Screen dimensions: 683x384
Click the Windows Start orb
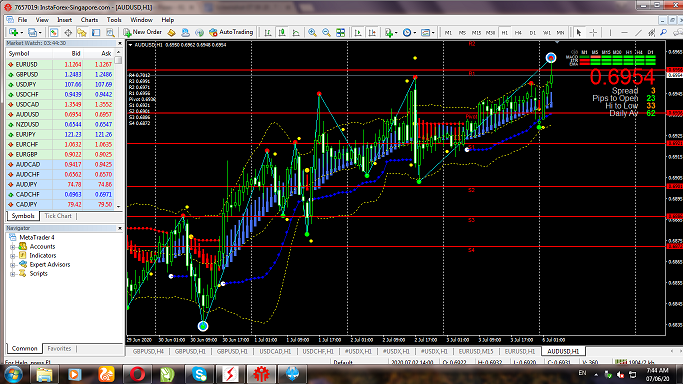pos(14,374)
